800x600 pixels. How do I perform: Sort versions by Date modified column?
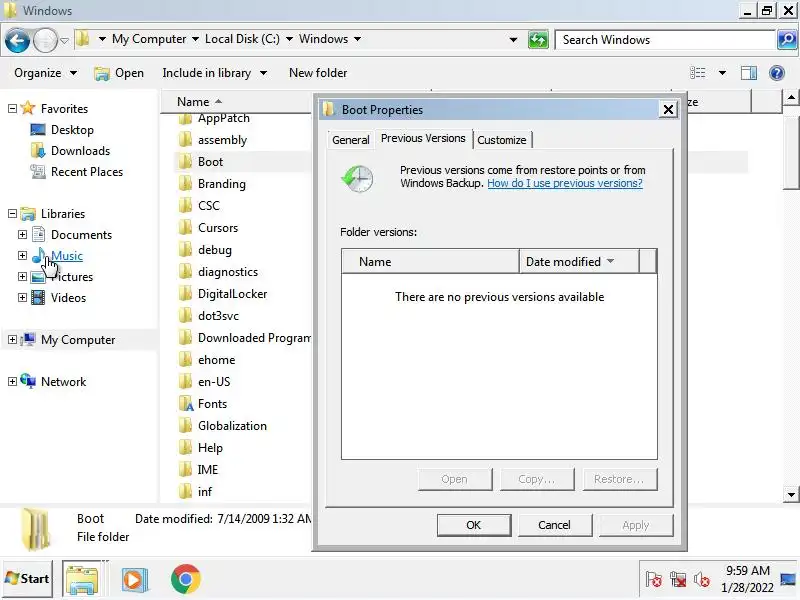(x=579, y=262)
